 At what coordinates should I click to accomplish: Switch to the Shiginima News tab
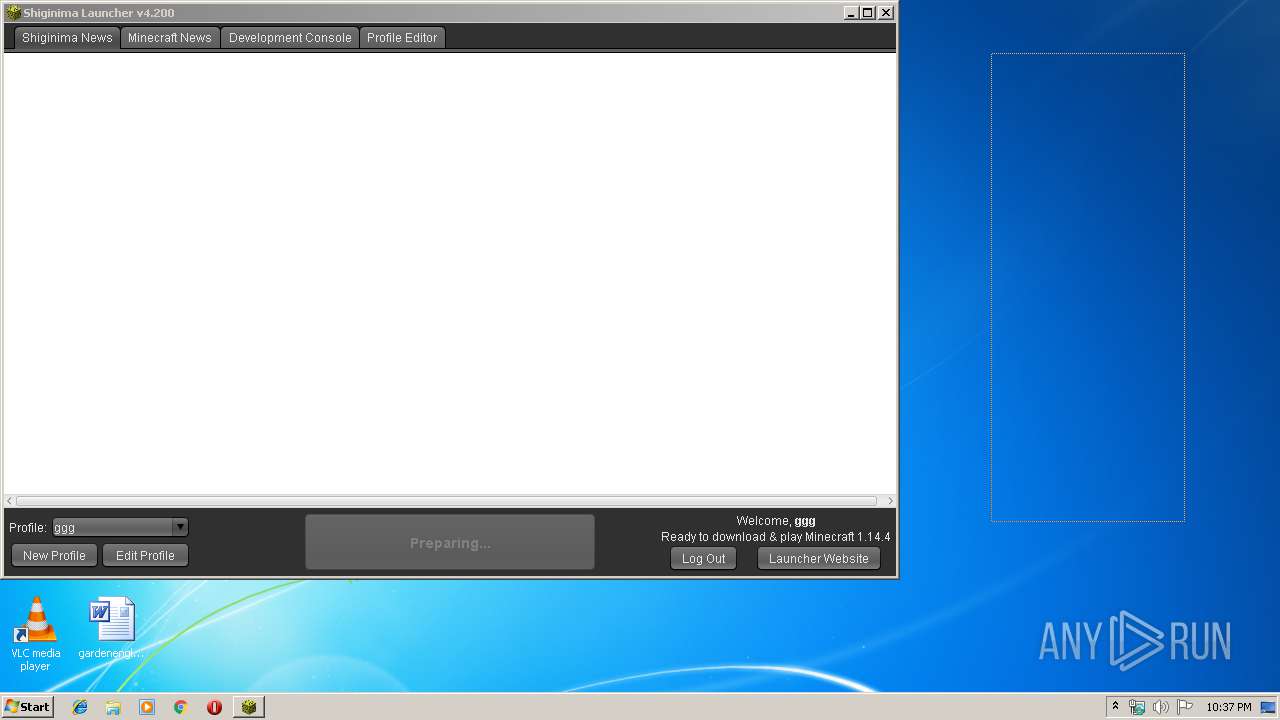(x=67, y=38)
